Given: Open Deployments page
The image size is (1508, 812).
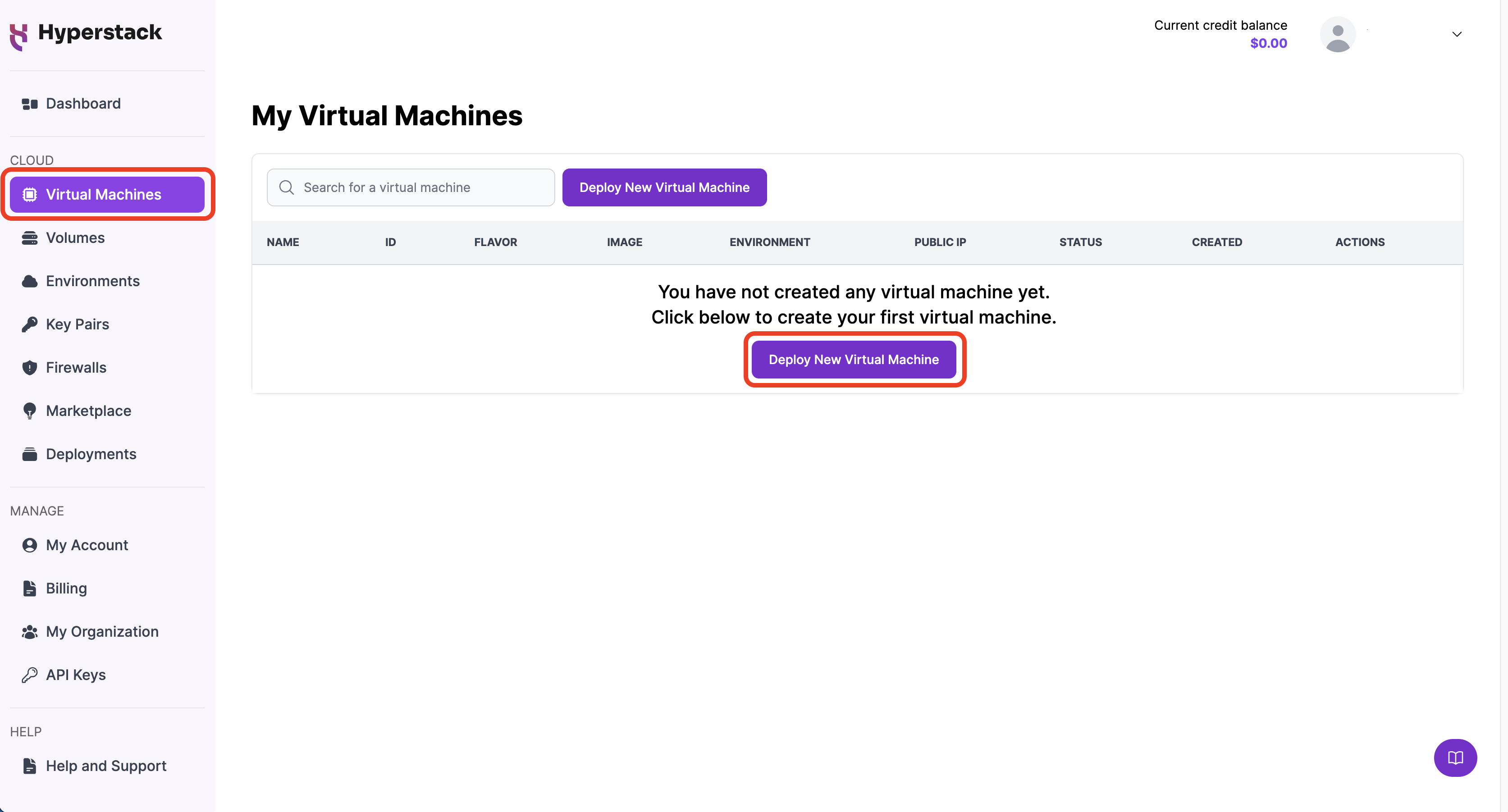Looking at the screenshot, I should (x=107, y=454).
